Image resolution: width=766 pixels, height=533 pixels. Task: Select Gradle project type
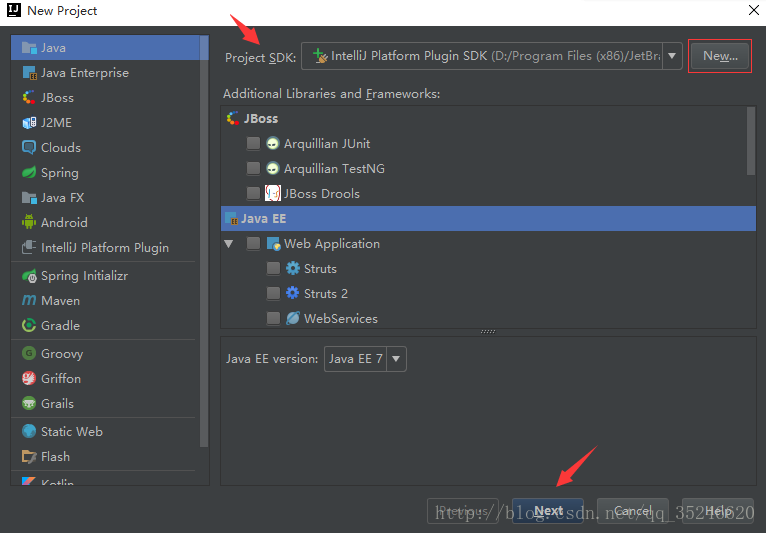pos(106,325)
